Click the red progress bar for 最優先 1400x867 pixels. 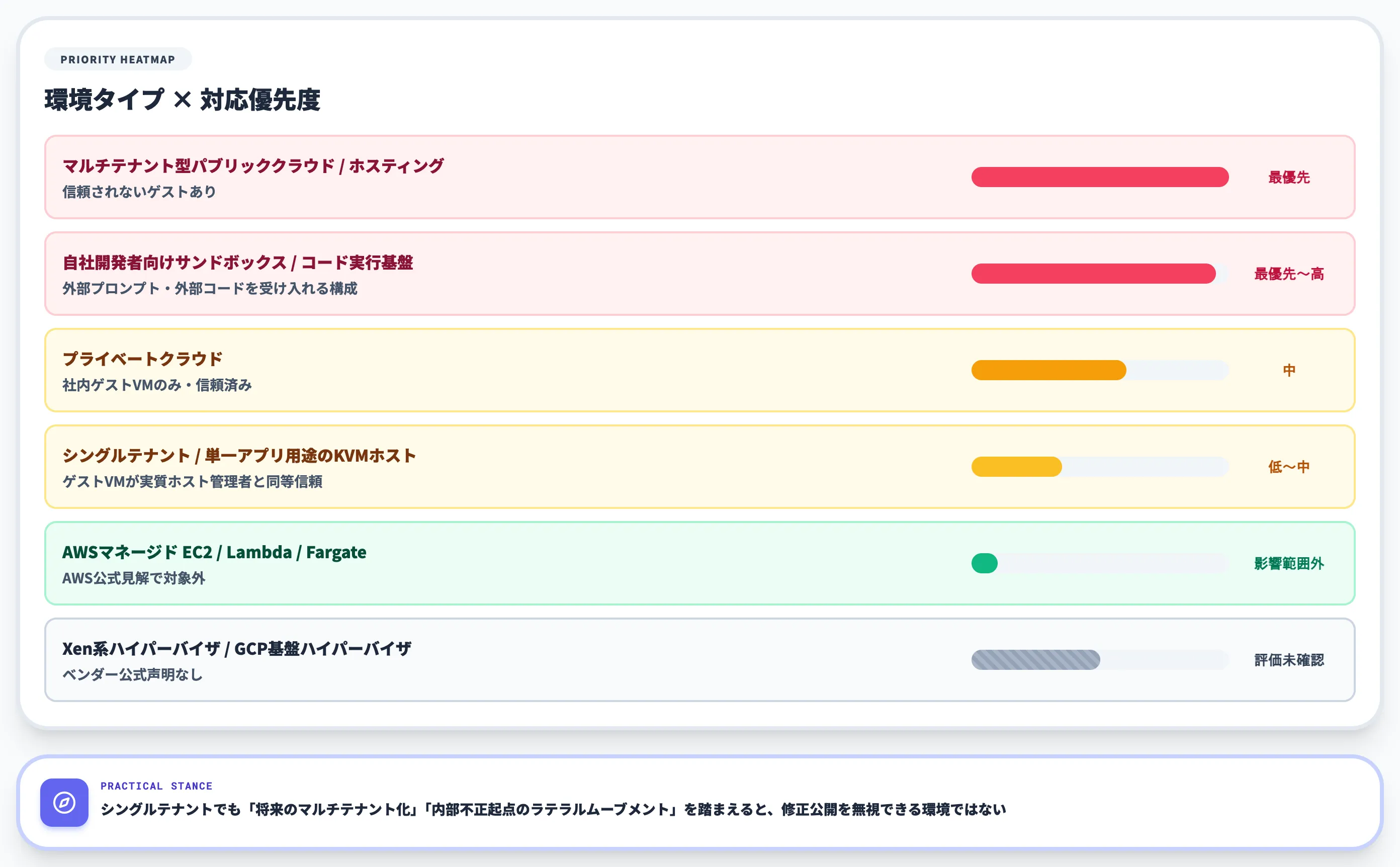click(x=1100, y=177)
